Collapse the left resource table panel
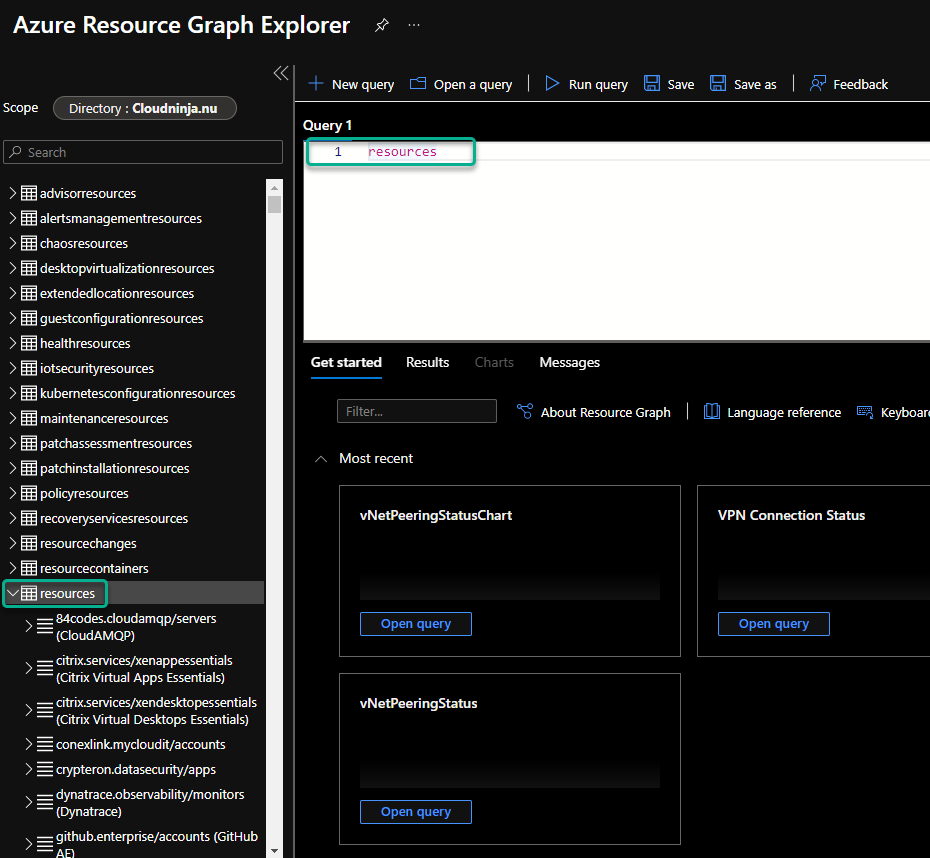Screen dimensions: 930x858 pyautogui.click(x=281, y=73)
